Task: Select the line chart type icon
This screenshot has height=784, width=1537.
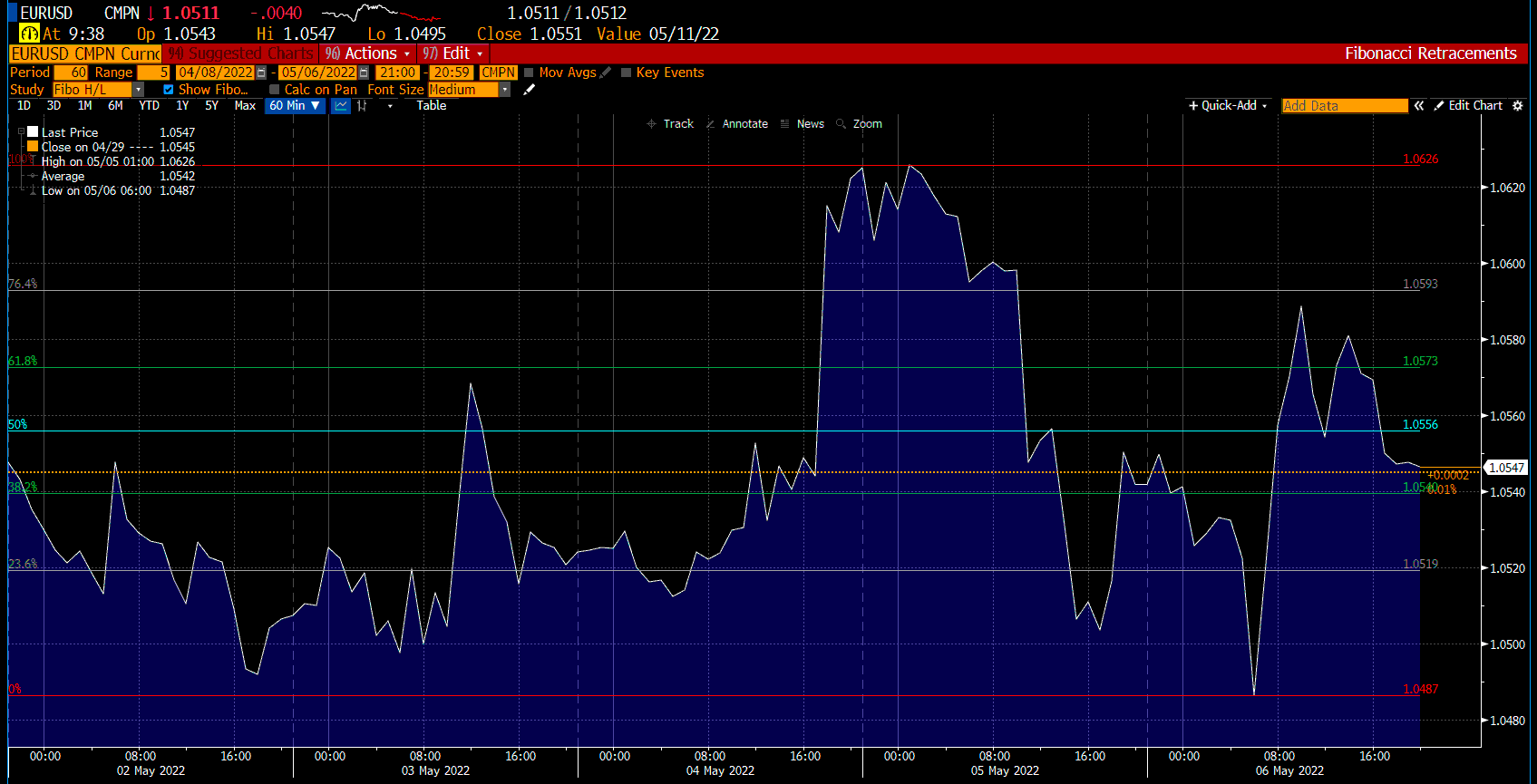Action: 341,106
